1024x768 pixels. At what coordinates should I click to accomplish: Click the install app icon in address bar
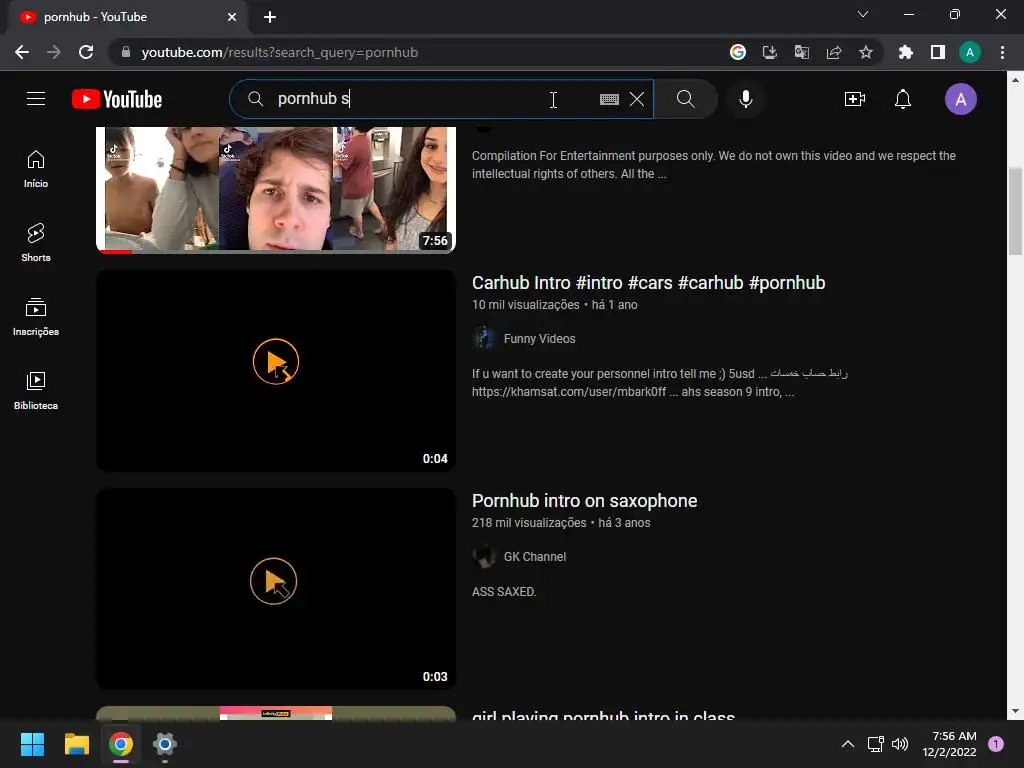(x=769, y=52)
